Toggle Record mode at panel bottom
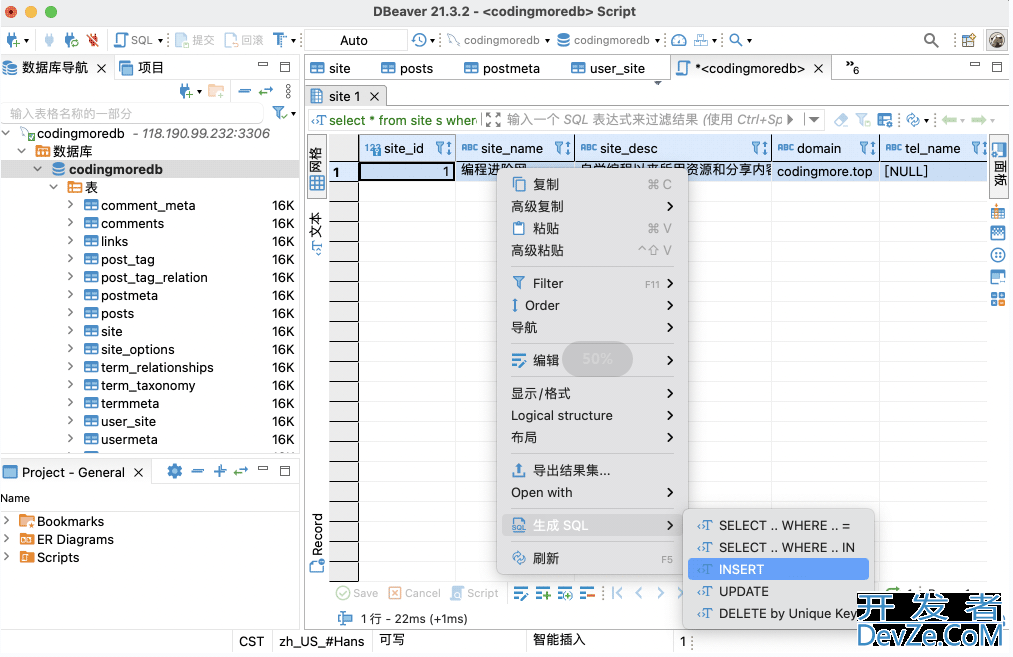 pyautogui.click(x=317, y=543)
